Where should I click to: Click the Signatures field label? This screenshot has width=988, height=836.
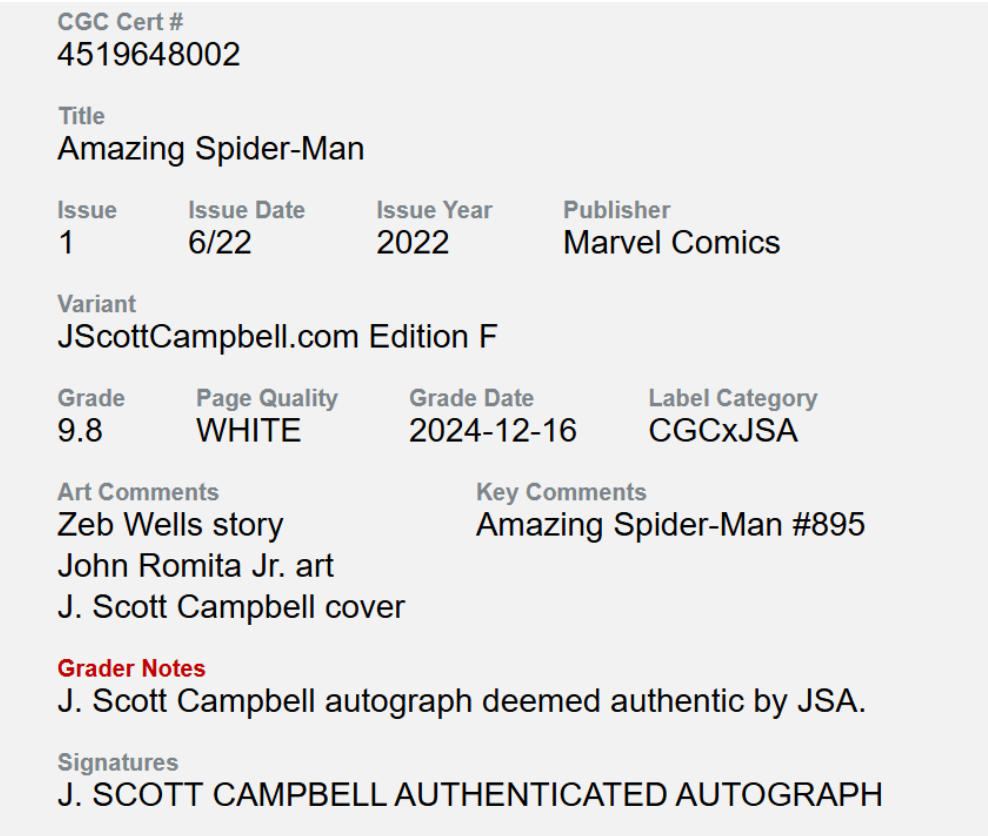pyautogui.click(x=118, y=762)
